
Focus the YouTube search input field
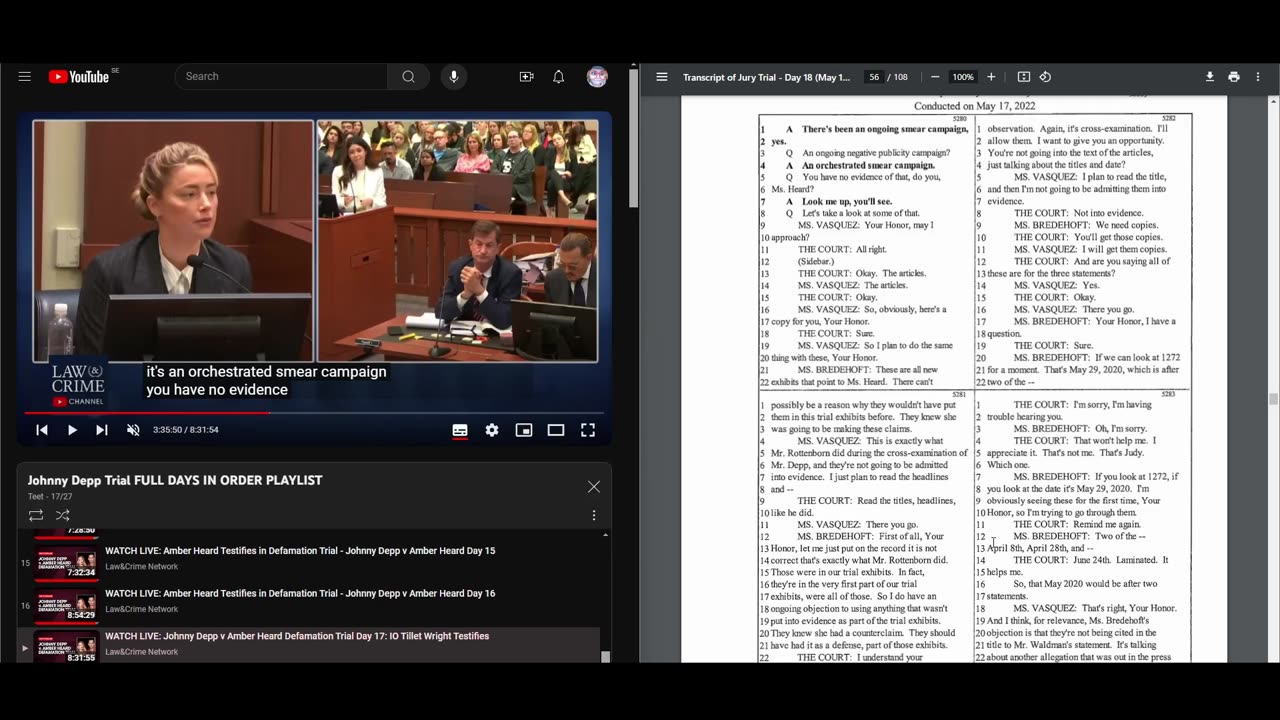click(x=282, y=77)
